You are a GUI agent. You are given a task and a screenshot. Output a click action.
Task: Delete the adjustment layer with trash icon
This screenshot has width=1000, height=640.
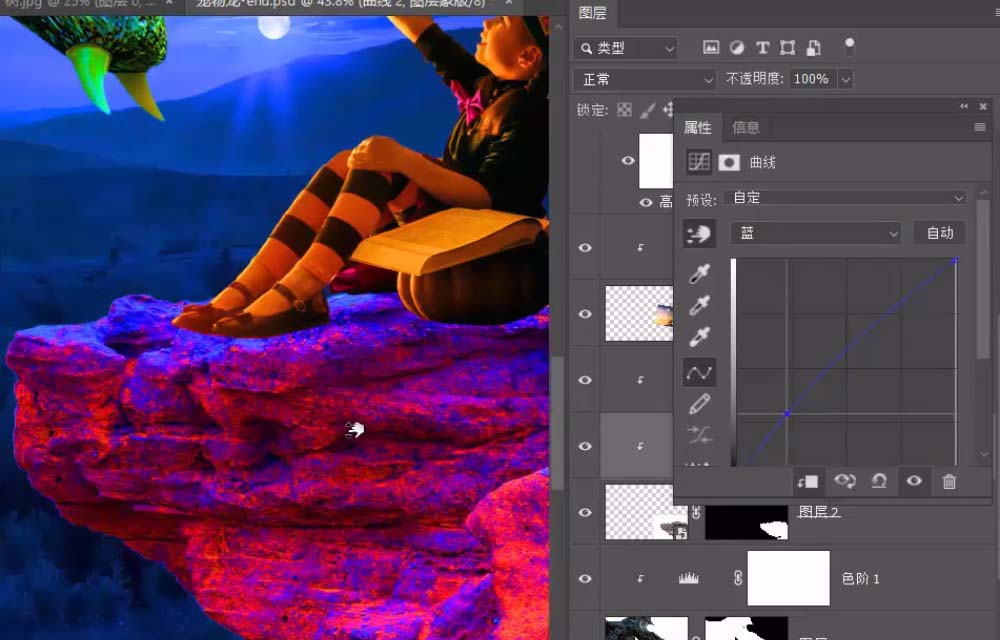tap(949, 481)
